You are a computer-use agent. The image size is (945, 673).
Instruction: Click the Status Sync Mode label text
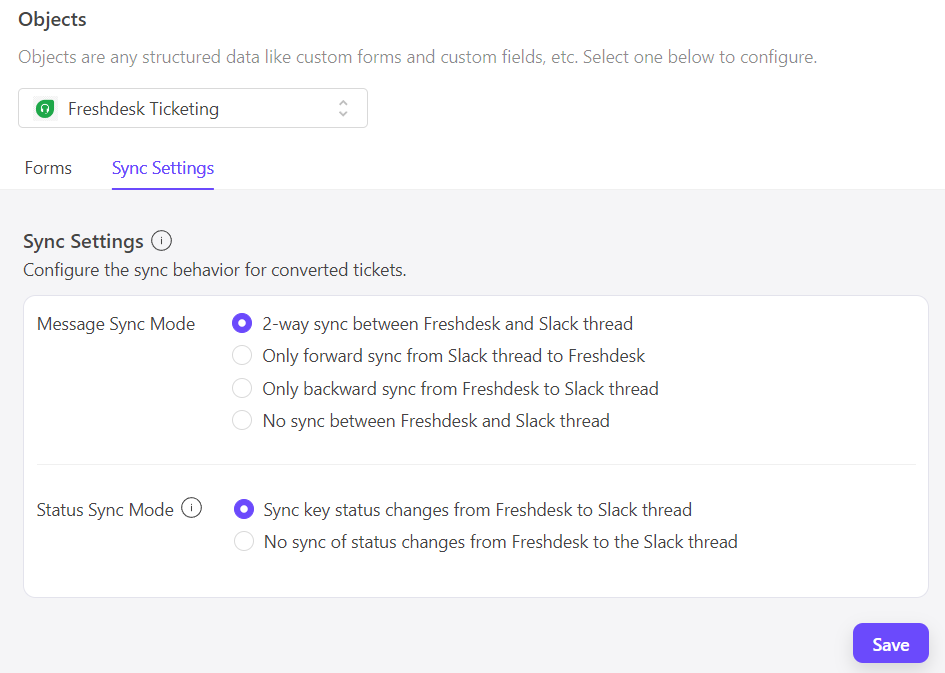click(x=105, y=510)
